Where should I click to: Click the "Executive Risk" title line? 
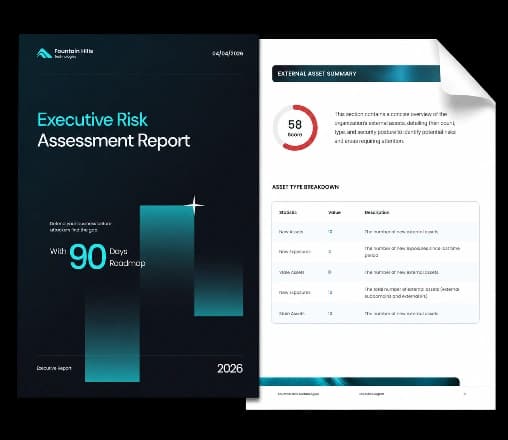coord(92,120)
